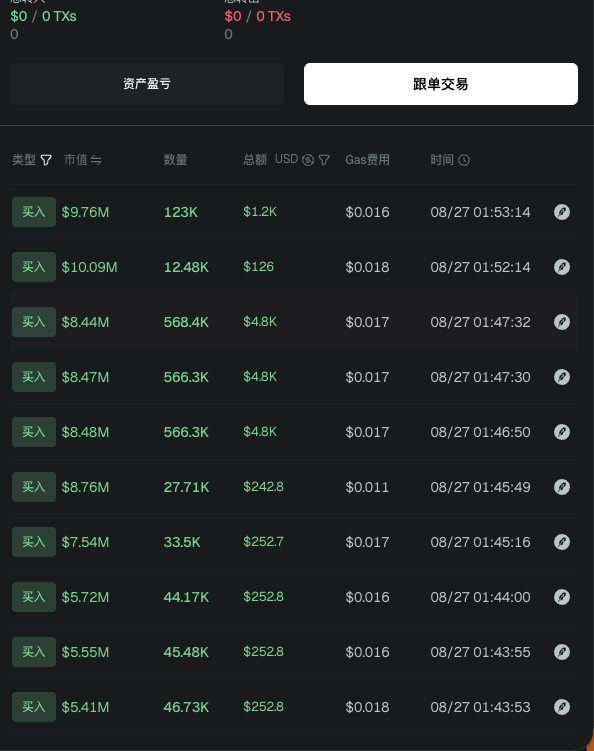Click the green $0 / 0 TXs summary

click(x=44, y=16)
